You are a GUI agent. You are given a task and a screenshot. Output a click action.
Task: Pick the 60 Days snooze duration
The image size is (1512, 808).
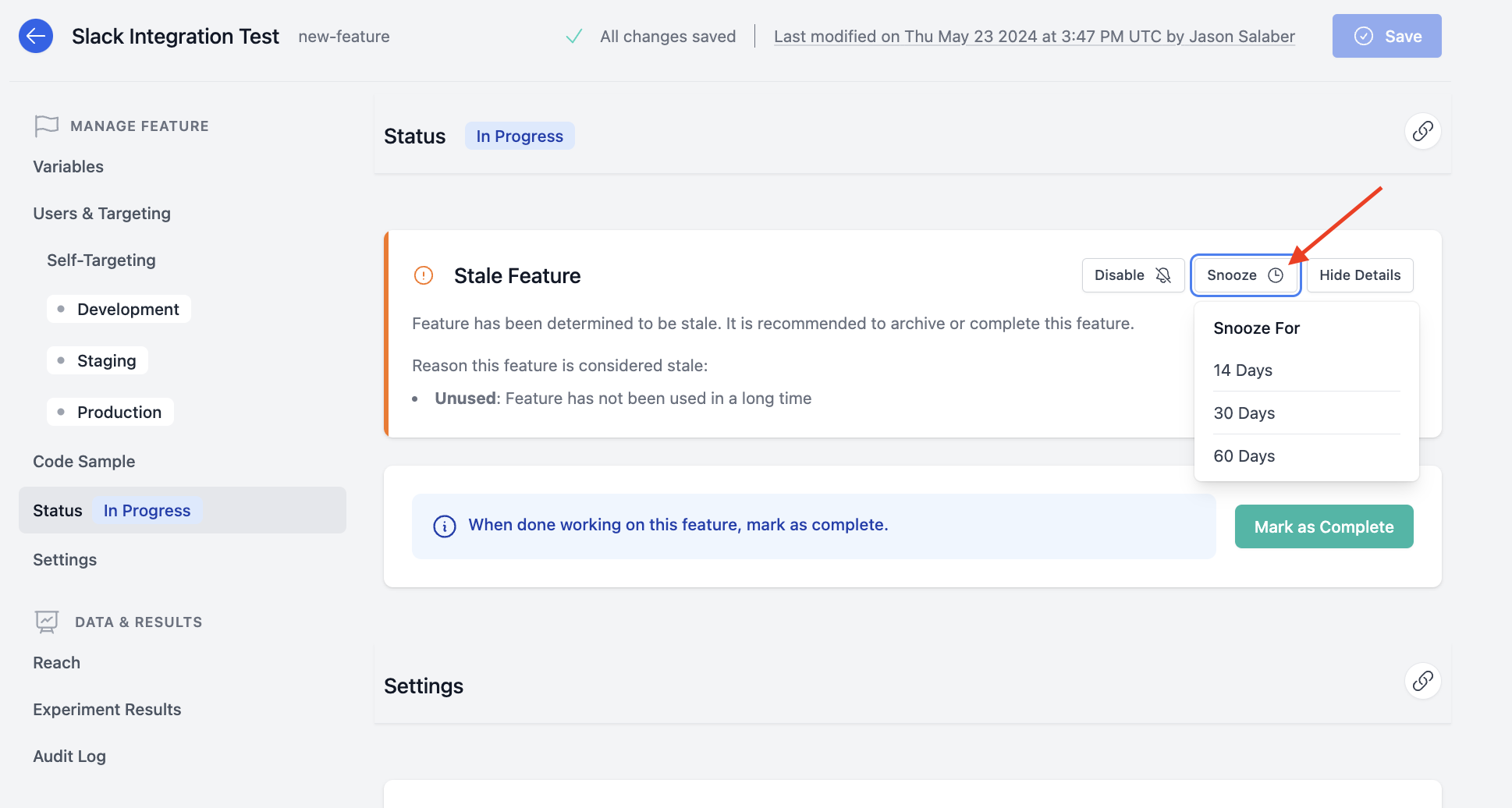(x=1244, y=456)
